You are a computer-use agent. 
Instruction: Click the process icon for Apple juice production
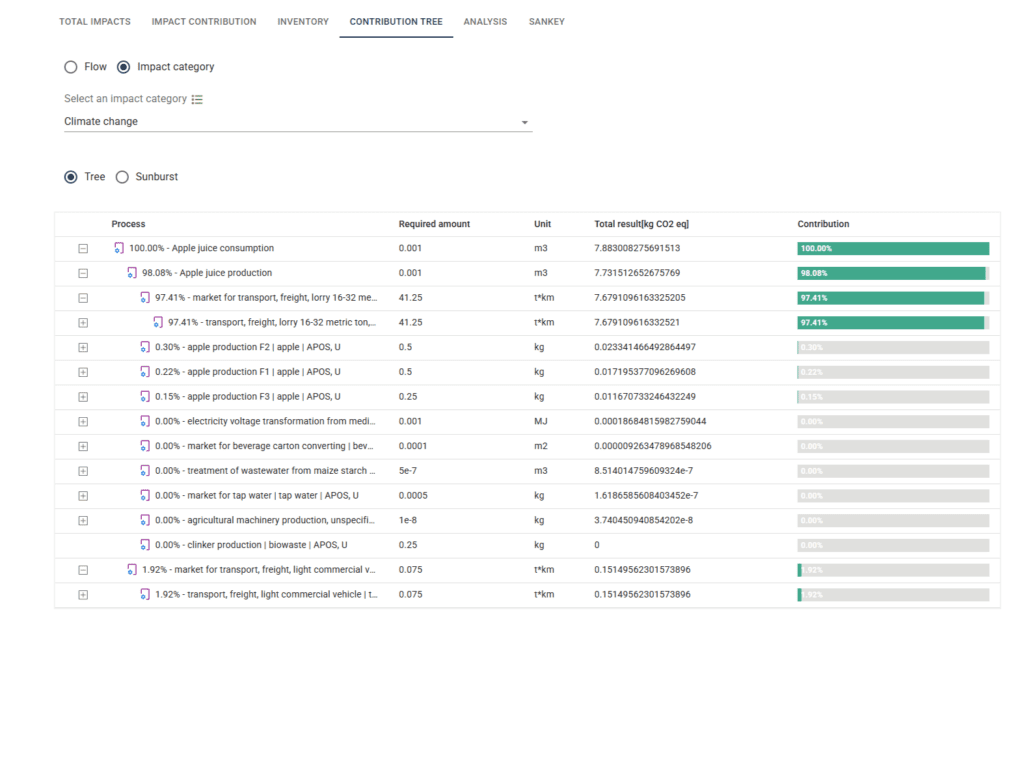coord(132,273)
